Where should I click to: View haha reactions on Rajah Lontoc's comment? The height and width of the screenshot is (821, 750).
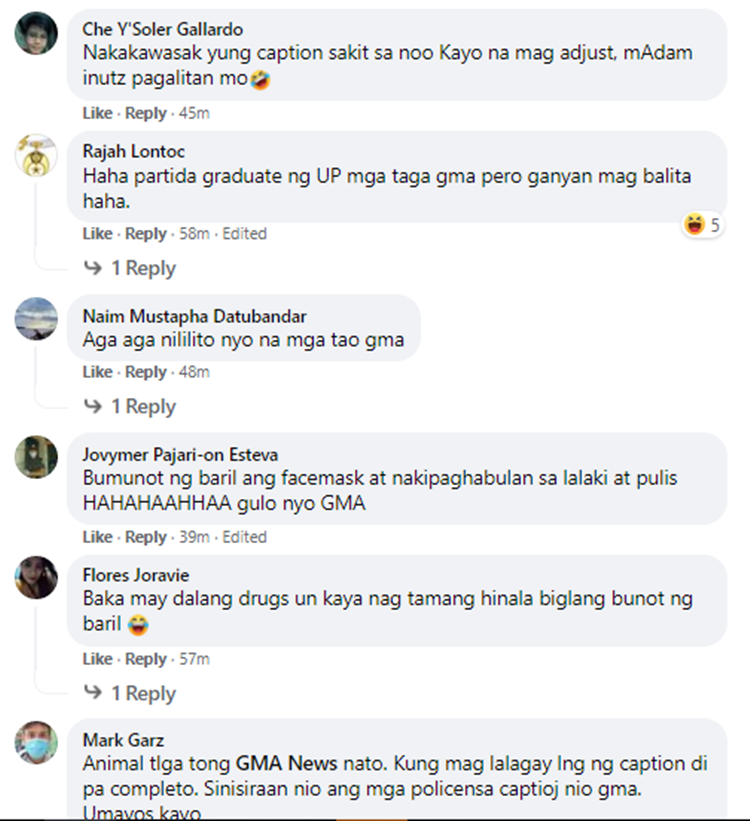703,225
